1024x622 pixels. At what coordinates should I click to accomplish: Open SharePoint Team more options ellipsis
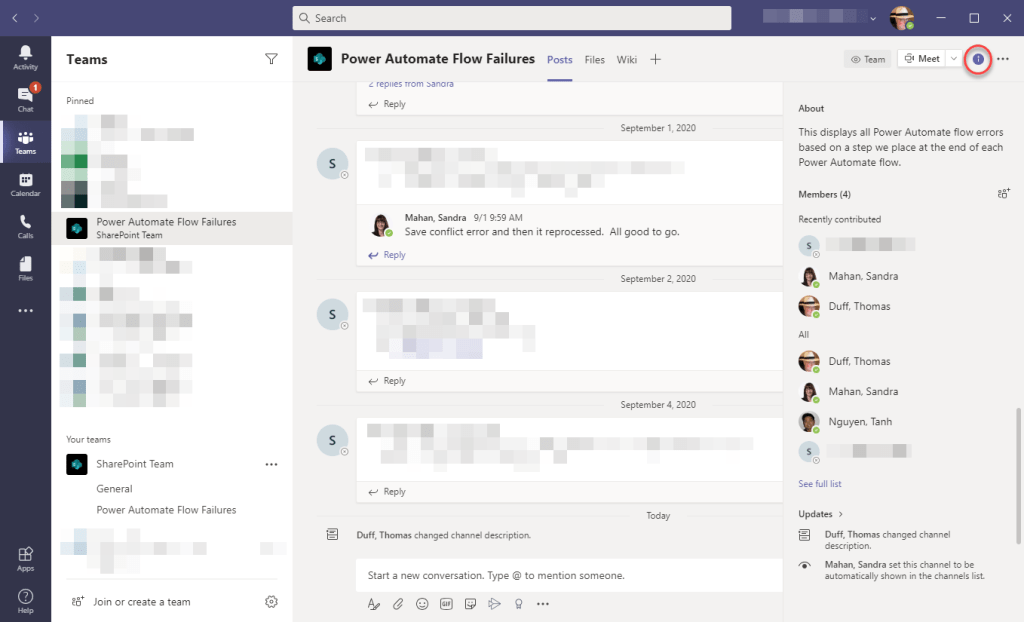point(271,465)
